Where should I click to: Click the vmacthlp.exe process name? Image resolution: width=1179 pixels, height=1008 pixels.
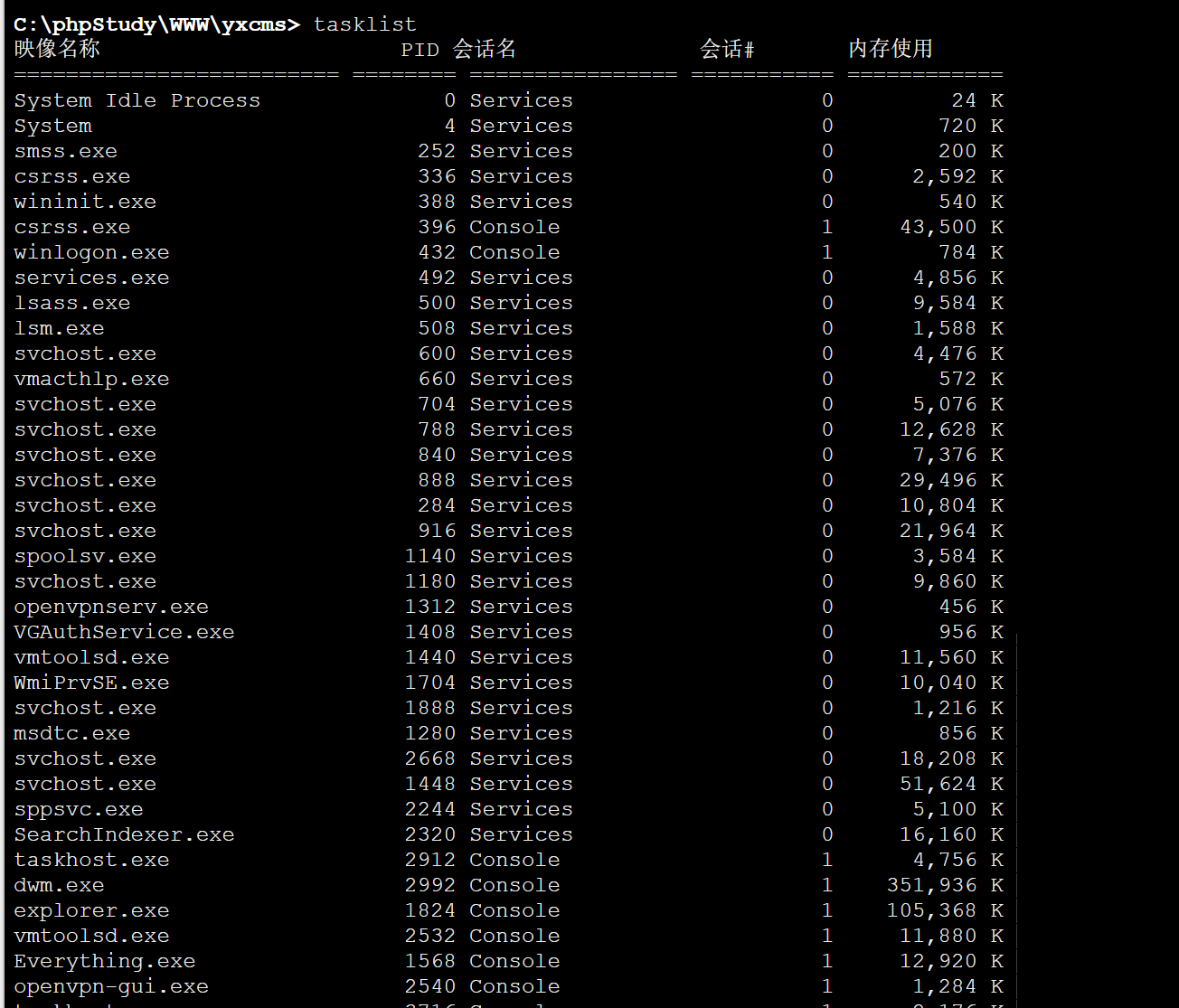click(x=91, y=379)
